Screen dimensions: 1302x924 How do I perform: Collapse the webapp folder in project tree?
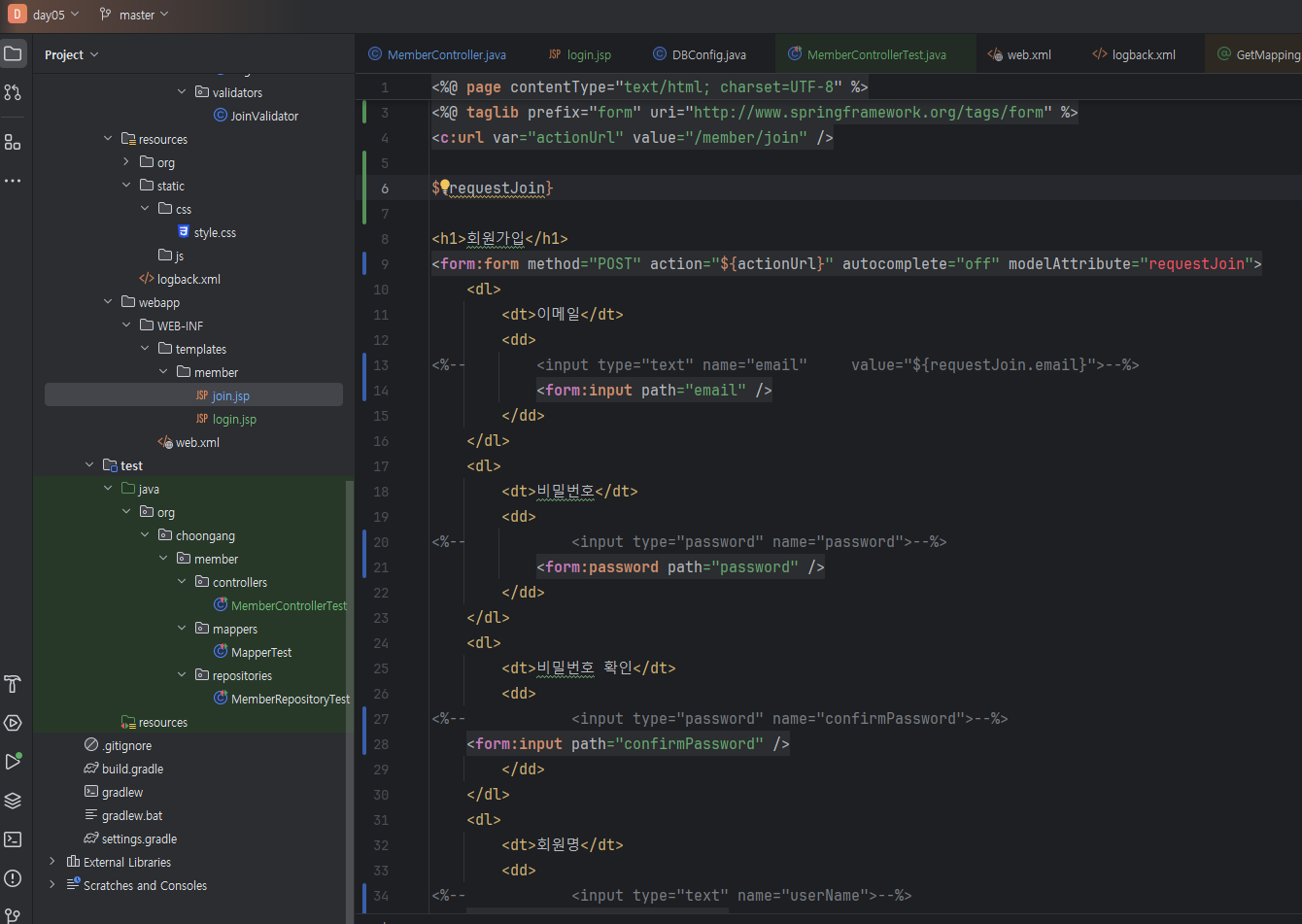(108, 302)
